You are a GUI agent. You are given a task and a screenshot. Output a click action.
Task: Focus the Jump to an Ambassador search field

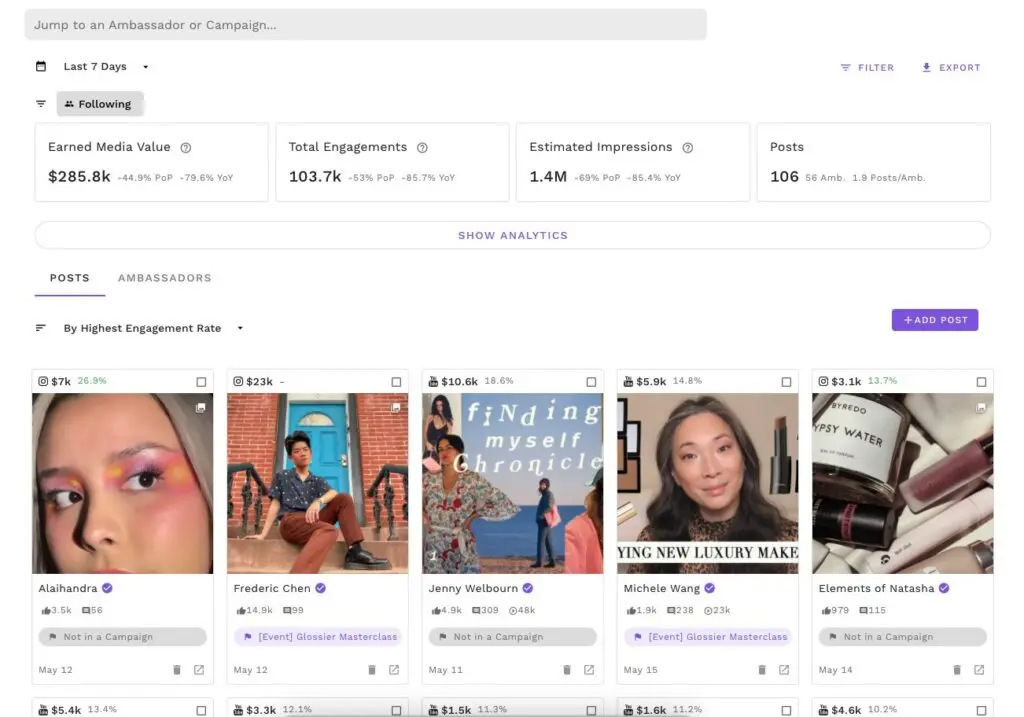coord(365,25)
